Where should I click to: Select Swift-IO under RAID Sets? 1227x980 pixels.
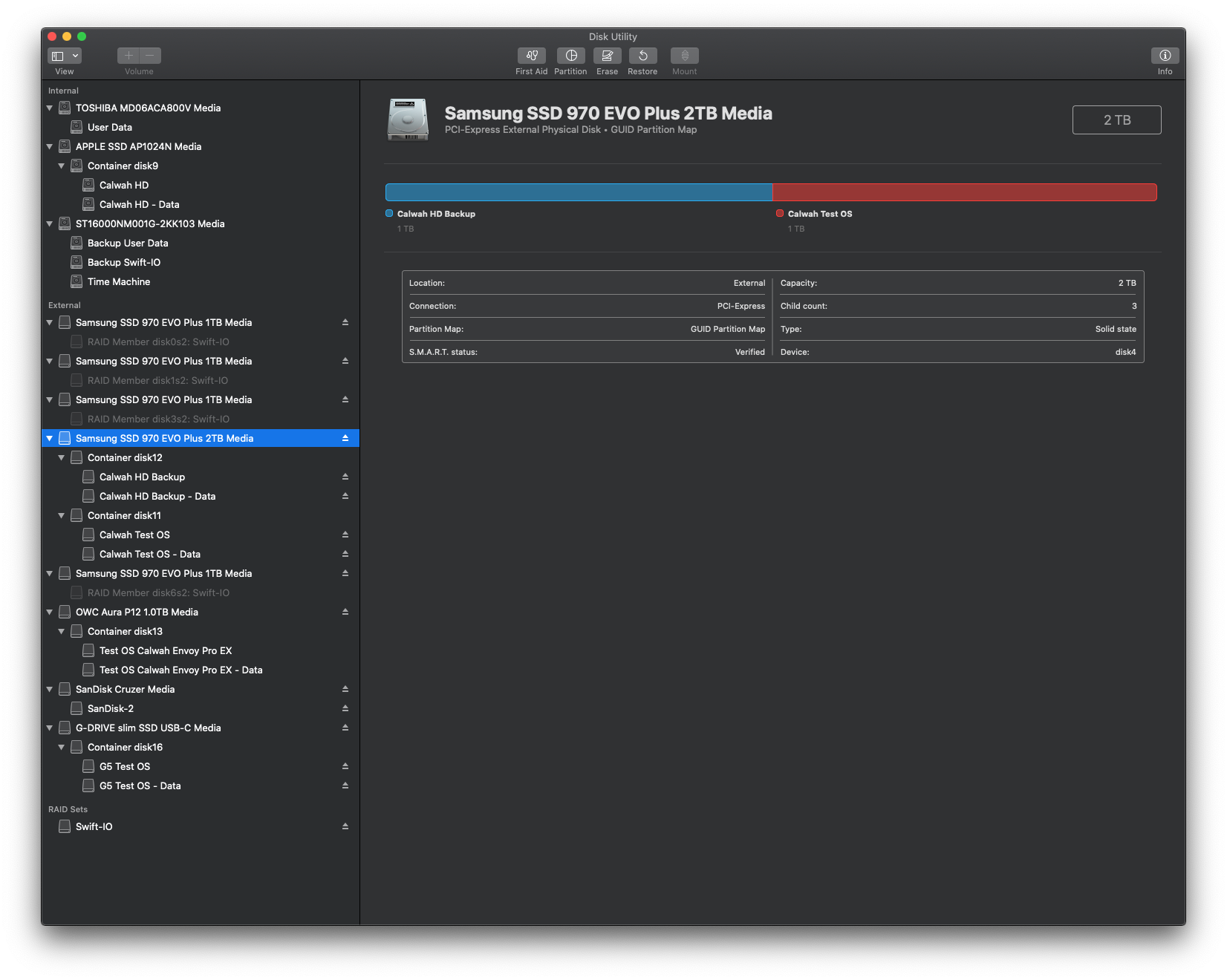click(x=201, y=827)
